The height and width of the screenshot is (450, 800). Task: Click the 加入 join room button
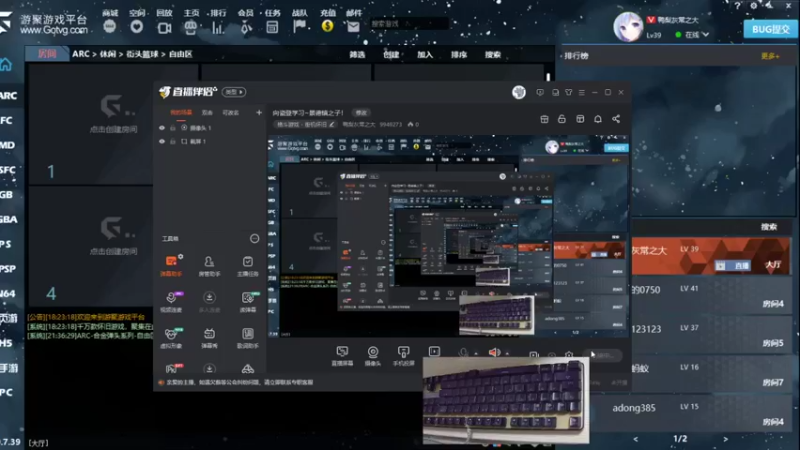(425, 55)
